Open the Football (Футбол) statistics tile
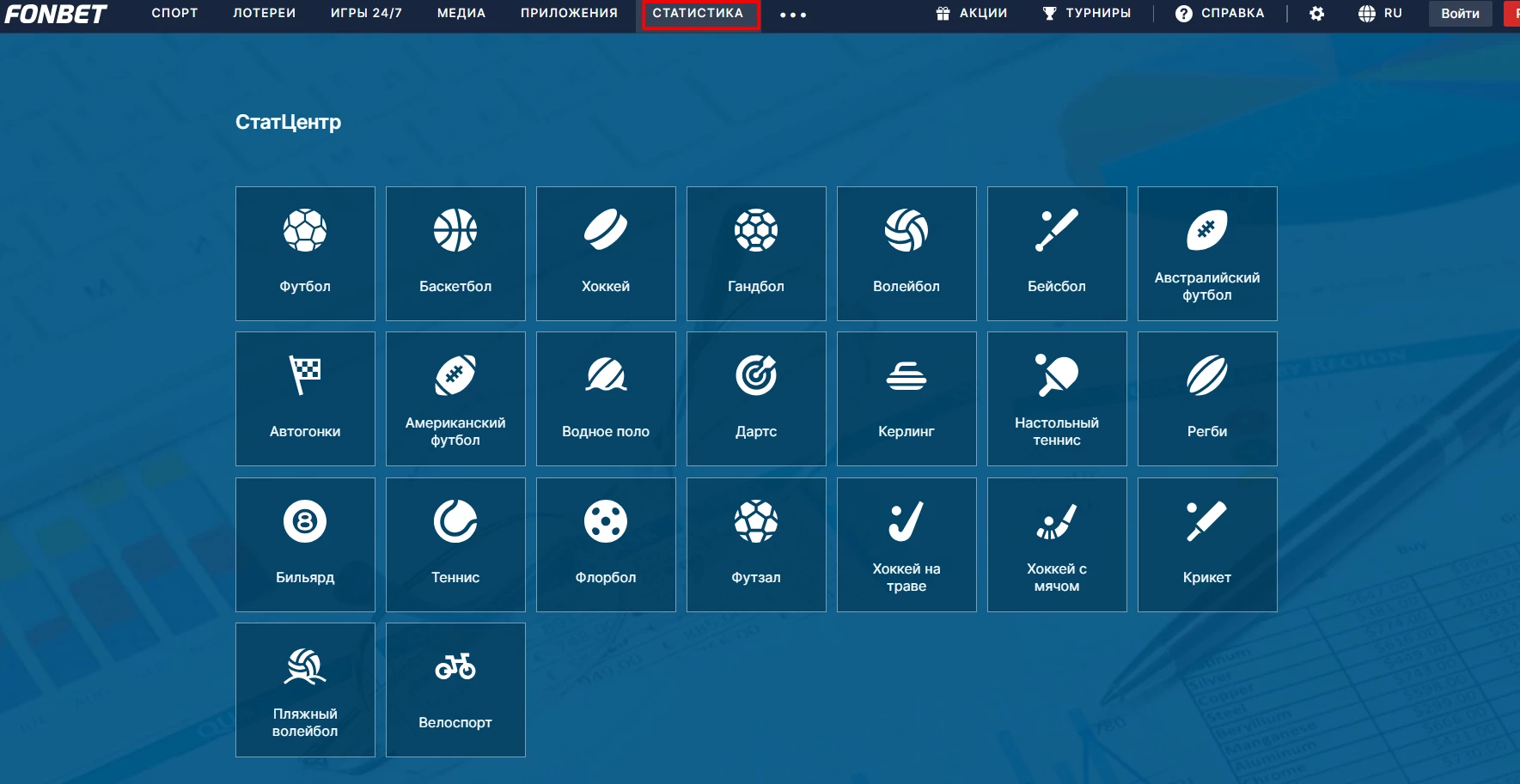Screen dimensions: 1520x784 pos(305,253)
